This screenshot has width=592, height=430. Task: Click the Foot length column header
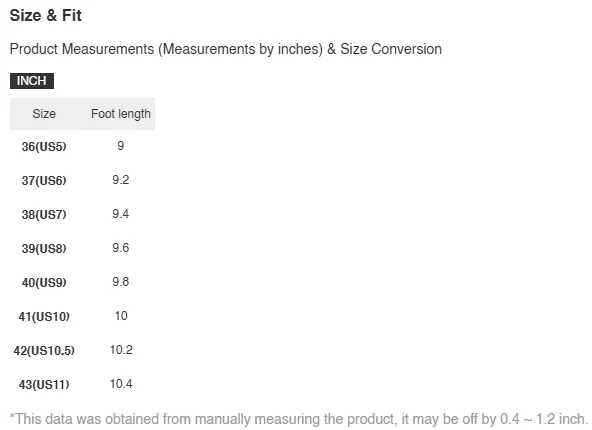(121, 114)
